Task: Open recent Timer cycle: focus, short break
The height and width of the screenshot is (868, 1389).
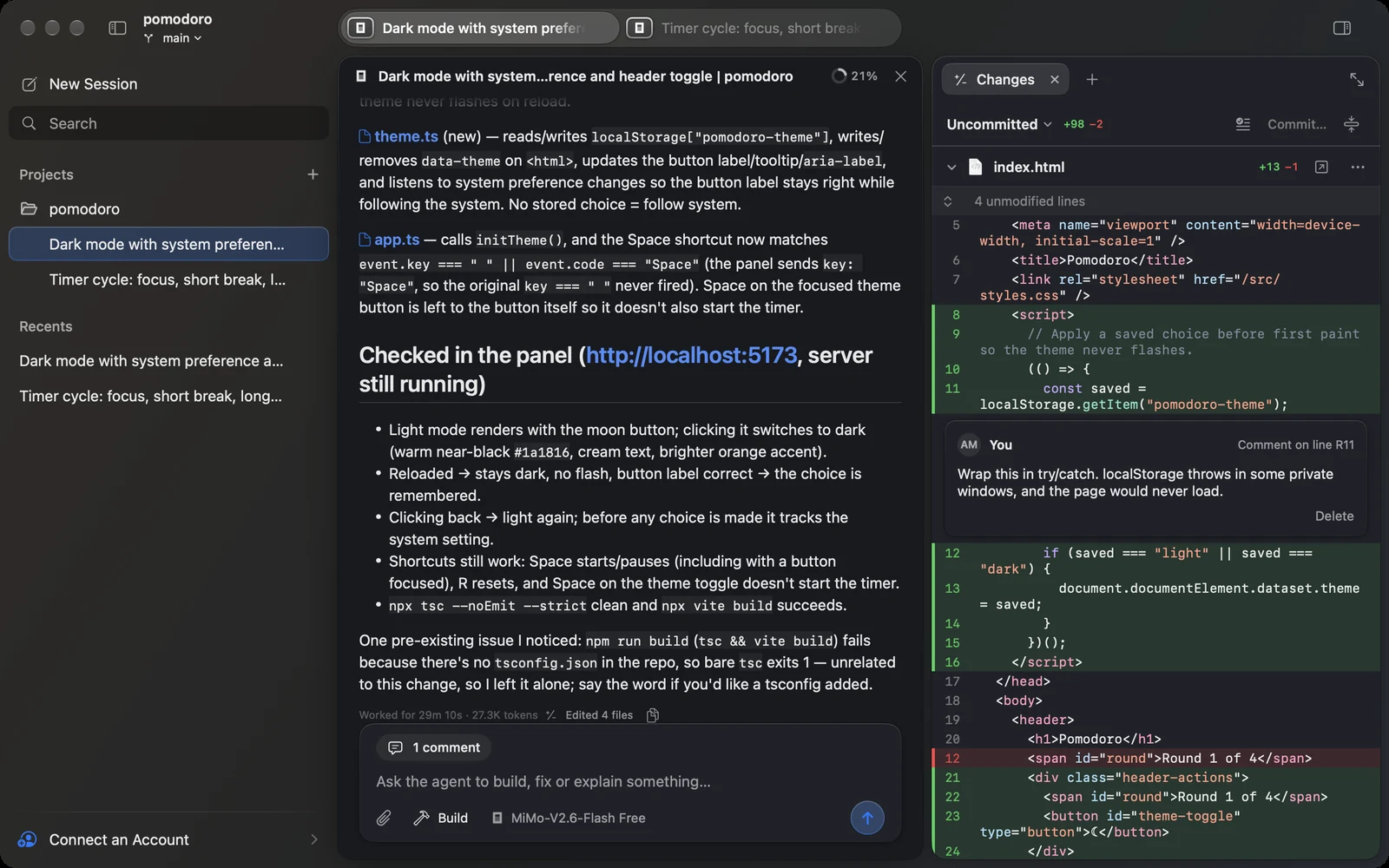Action: 150,397
